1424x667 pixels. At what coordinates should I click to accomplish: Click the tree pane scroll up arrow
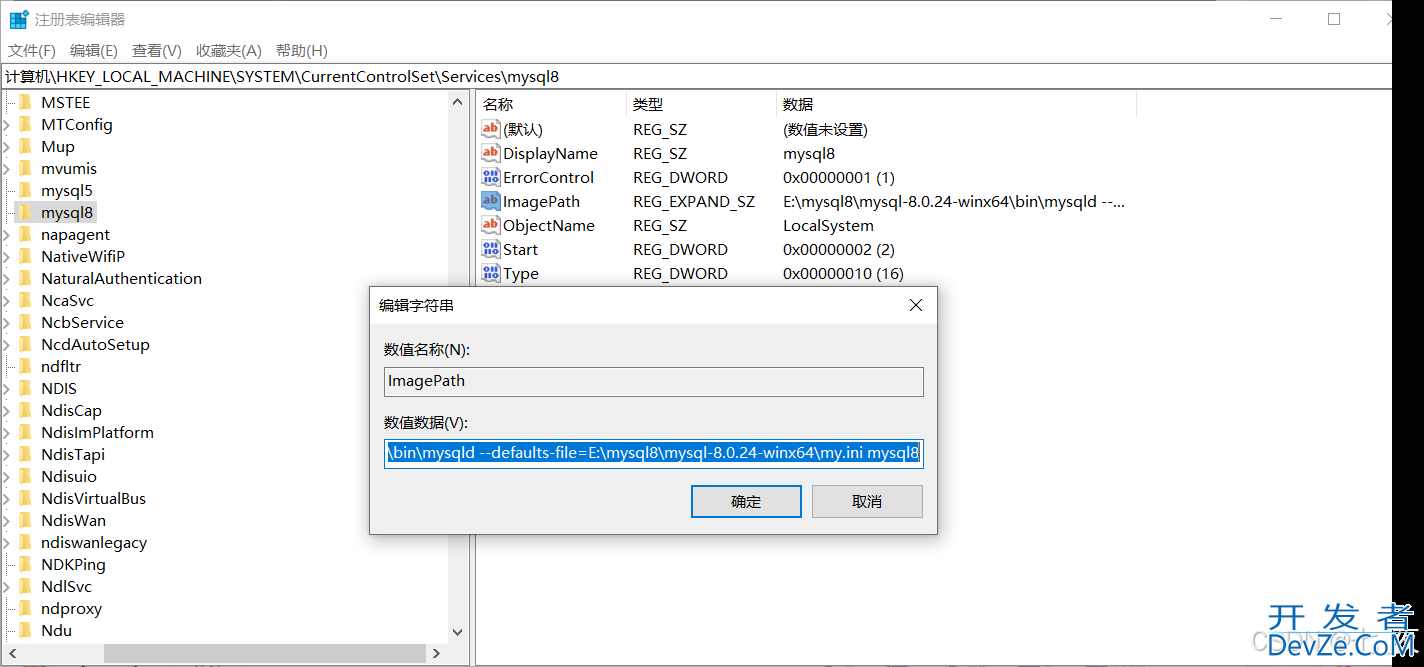(458, 102)
